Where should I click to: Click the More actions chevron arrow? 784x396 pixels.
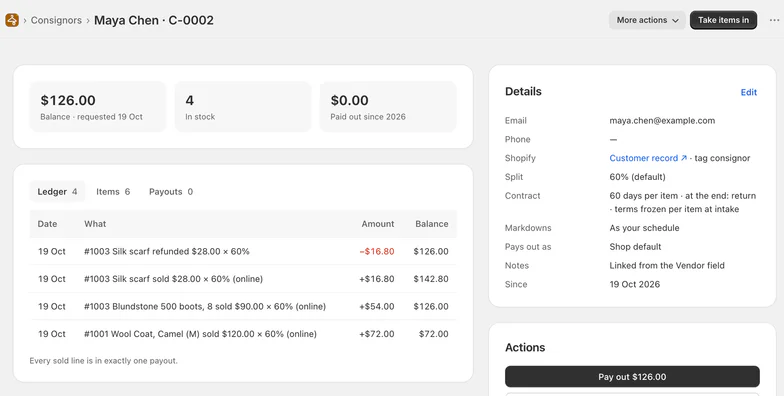point(676,20)
